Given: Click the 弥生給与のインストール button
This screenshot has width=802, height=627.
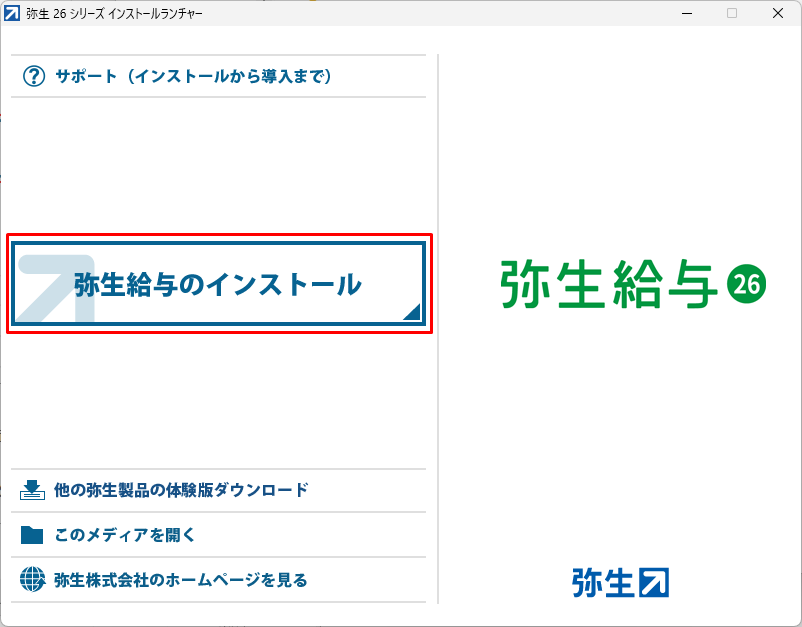Looking at the screenshot, I should [x=218, y=285].
